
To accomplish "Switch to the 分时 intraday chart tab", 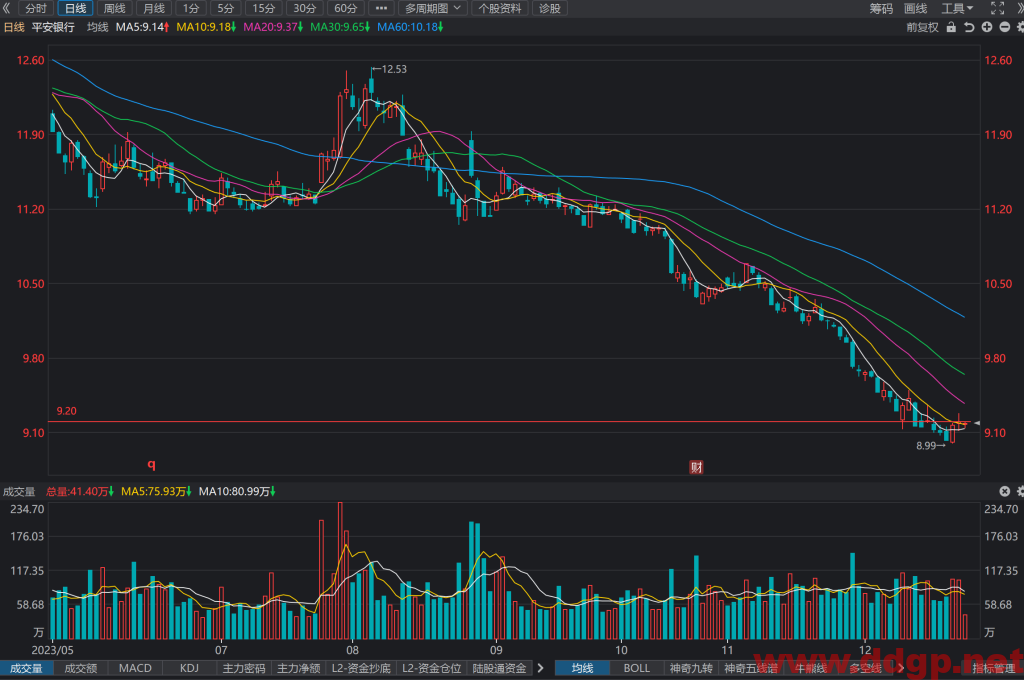I will (36, 8).
